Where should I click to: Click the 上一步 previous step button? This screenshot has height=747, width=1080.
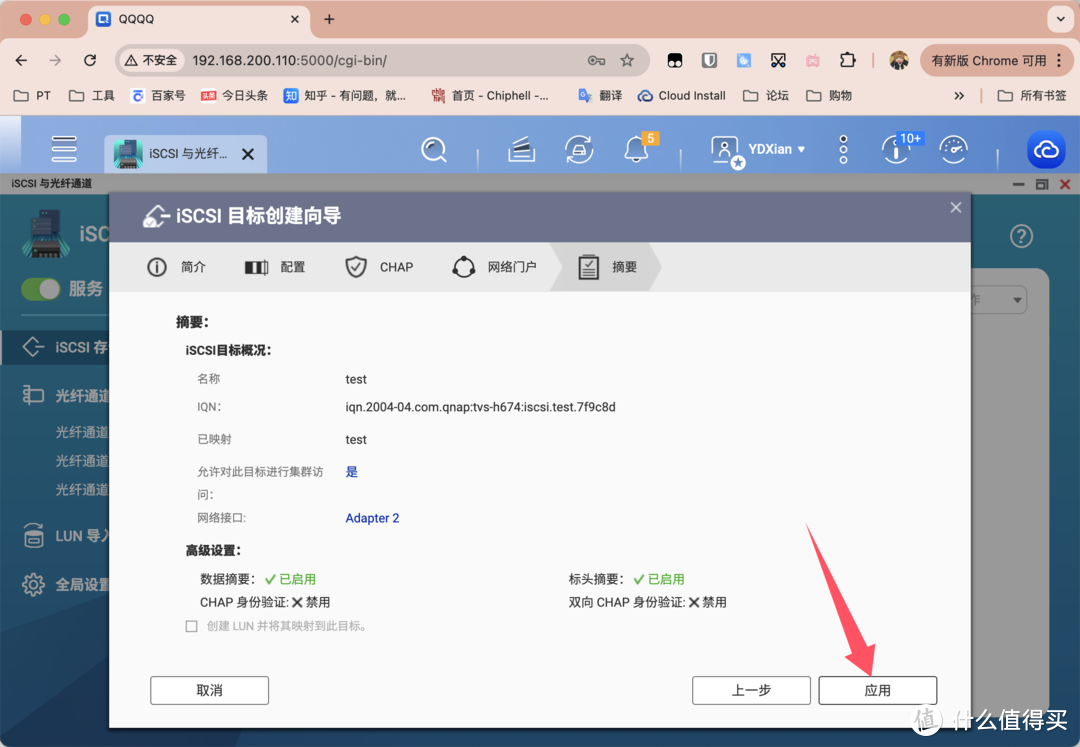pos(750,690)
